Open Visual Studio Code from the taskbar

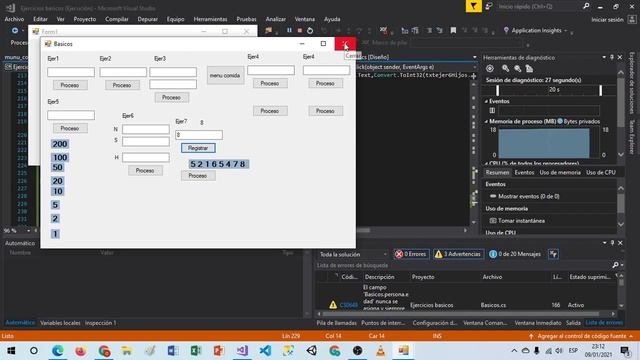[265, 351]
